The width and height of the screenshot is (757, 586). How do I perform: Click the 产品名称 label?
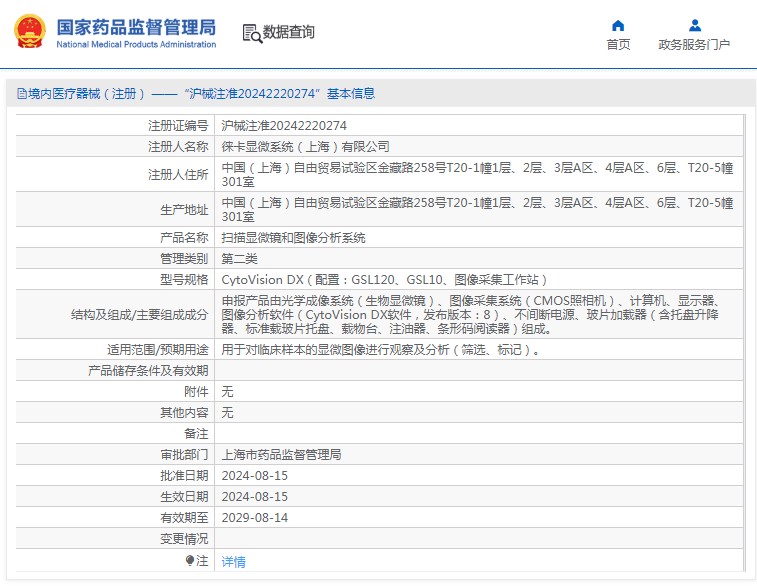[x=184, y=237]
